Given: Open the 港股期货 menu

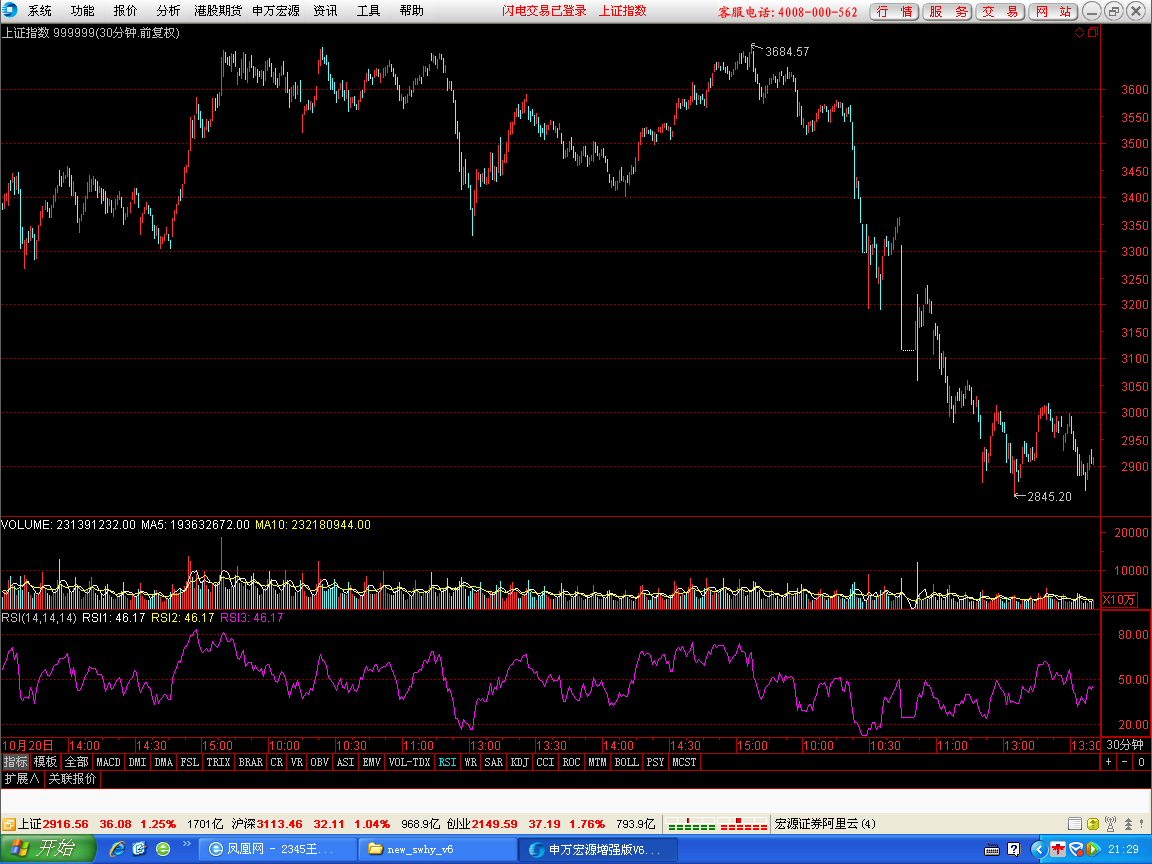Looking at the screenshot, I should (x=218, y=11).
